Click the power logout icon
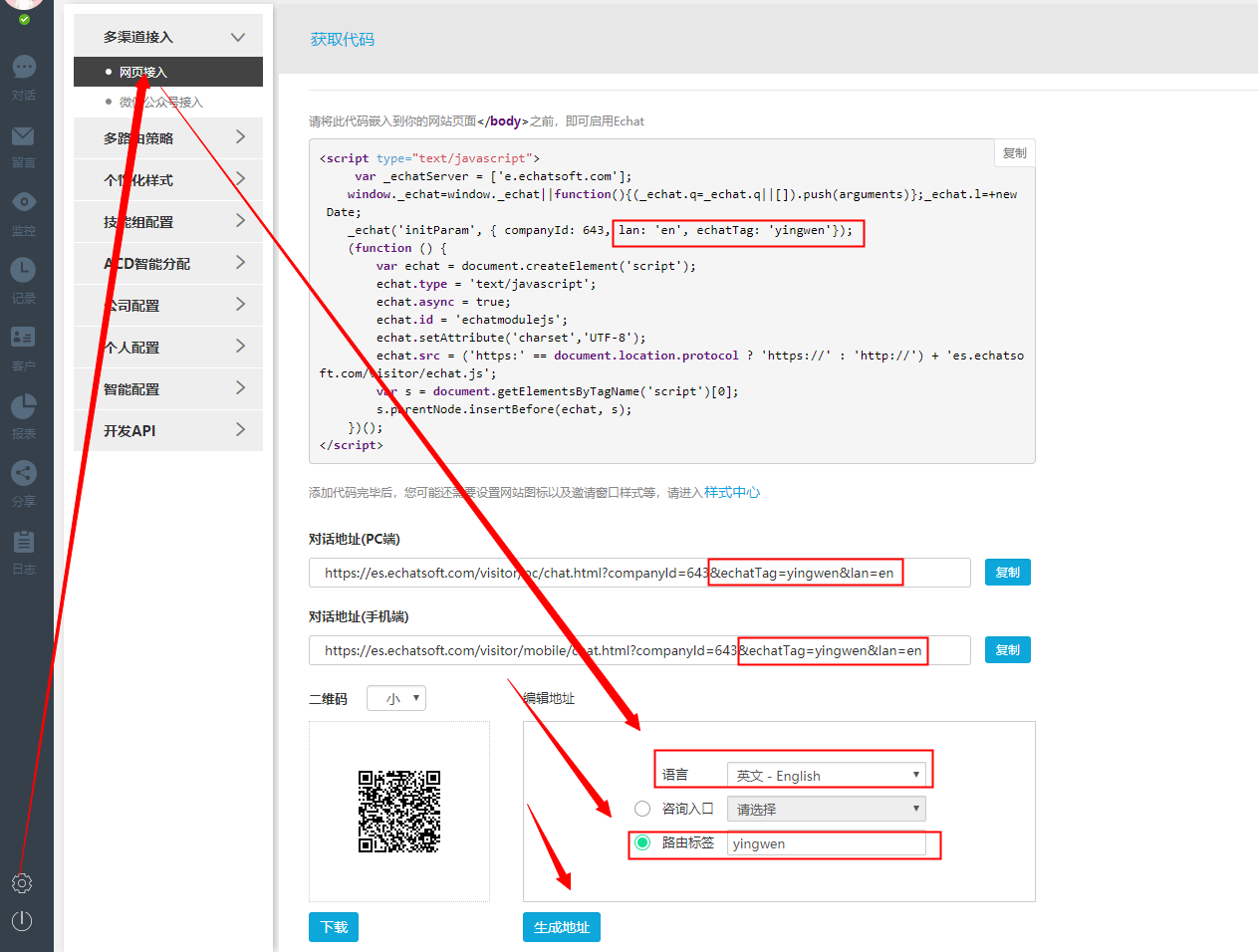Image resolution: width=1258 pixels, height=952 pixels. tap(22, 921)
